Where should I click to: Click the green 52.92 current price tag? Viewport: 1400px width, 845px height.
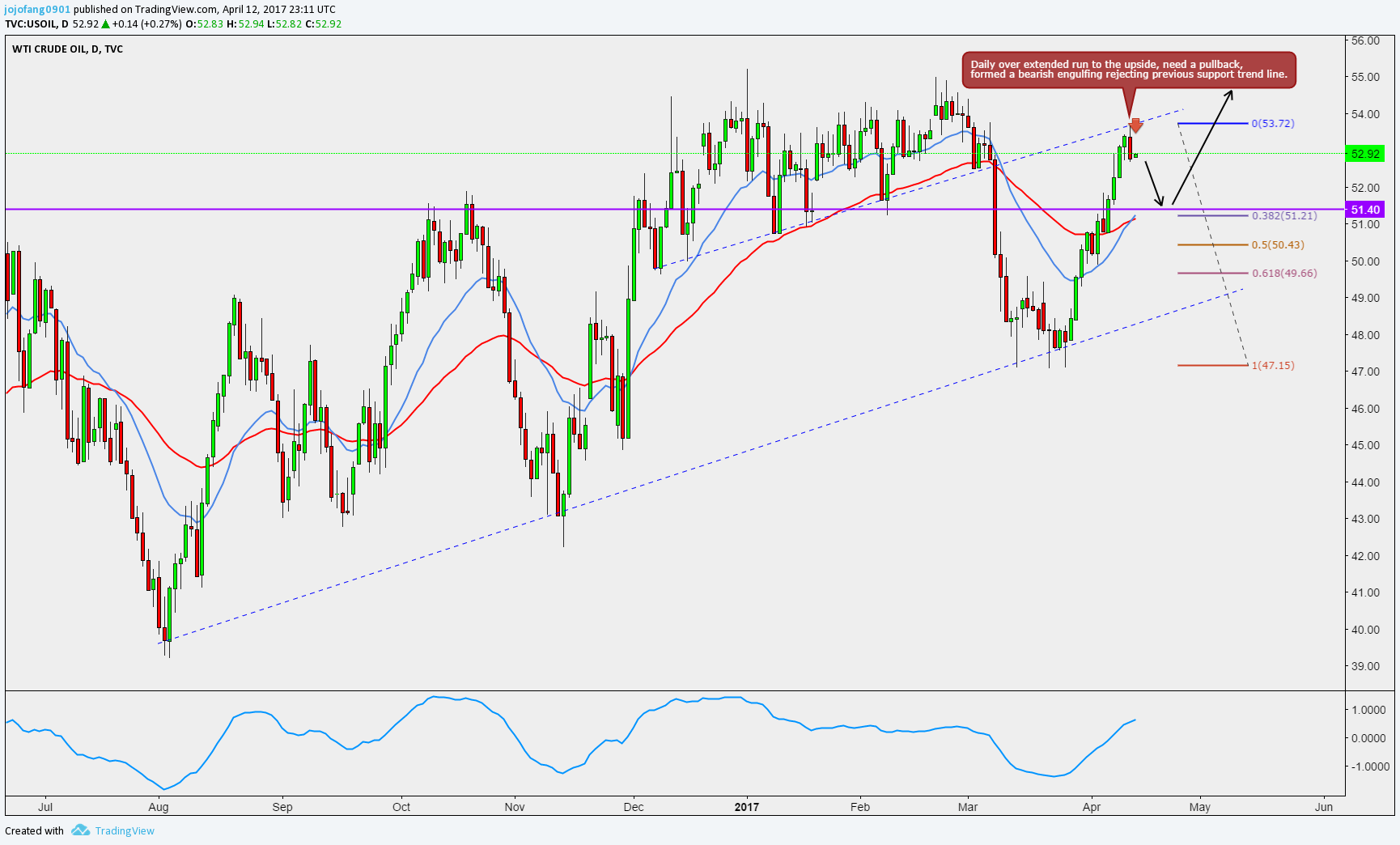(x=1365, y=154)
